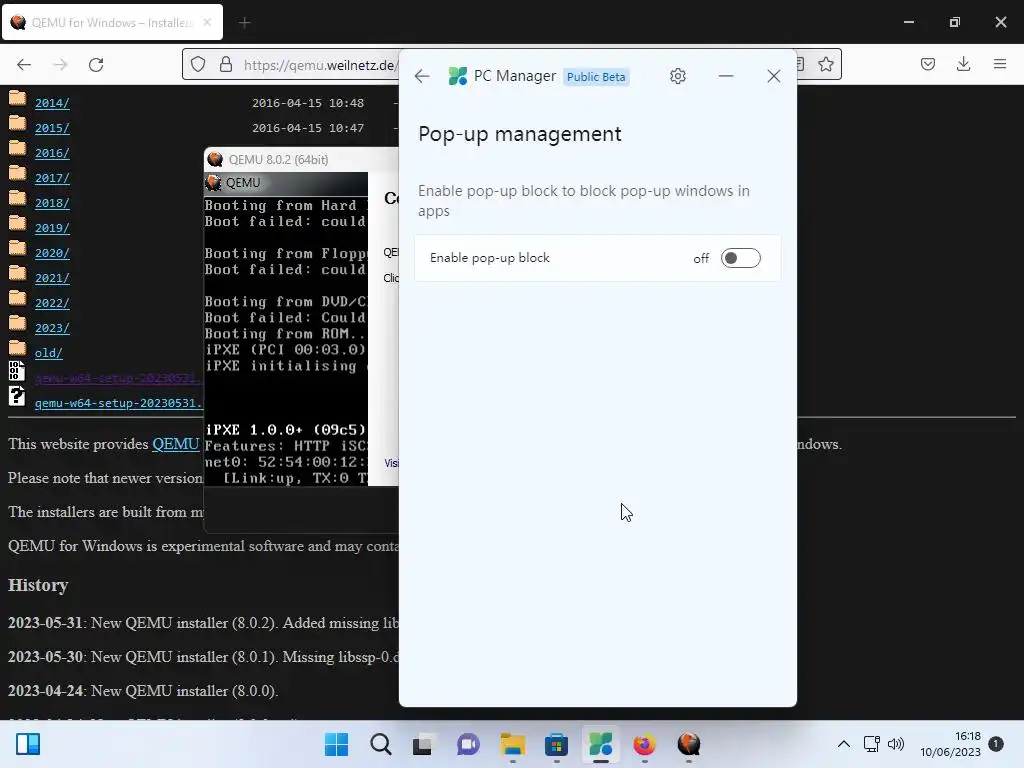Click the QEMU 8.0.2 (64bit) installer title bar

(302, 159)
